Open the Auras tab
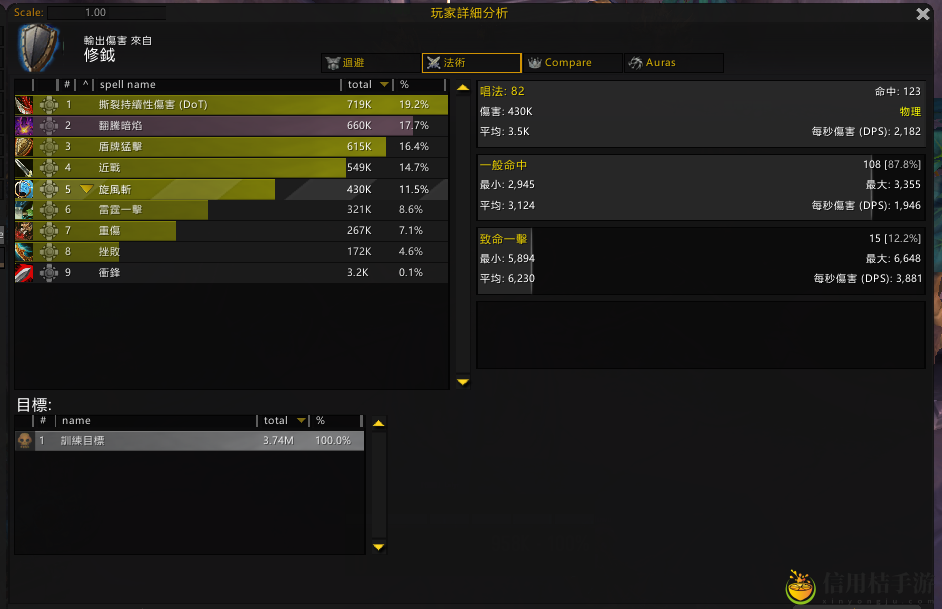This screenshot has height=609, width=942. [673, 62]
